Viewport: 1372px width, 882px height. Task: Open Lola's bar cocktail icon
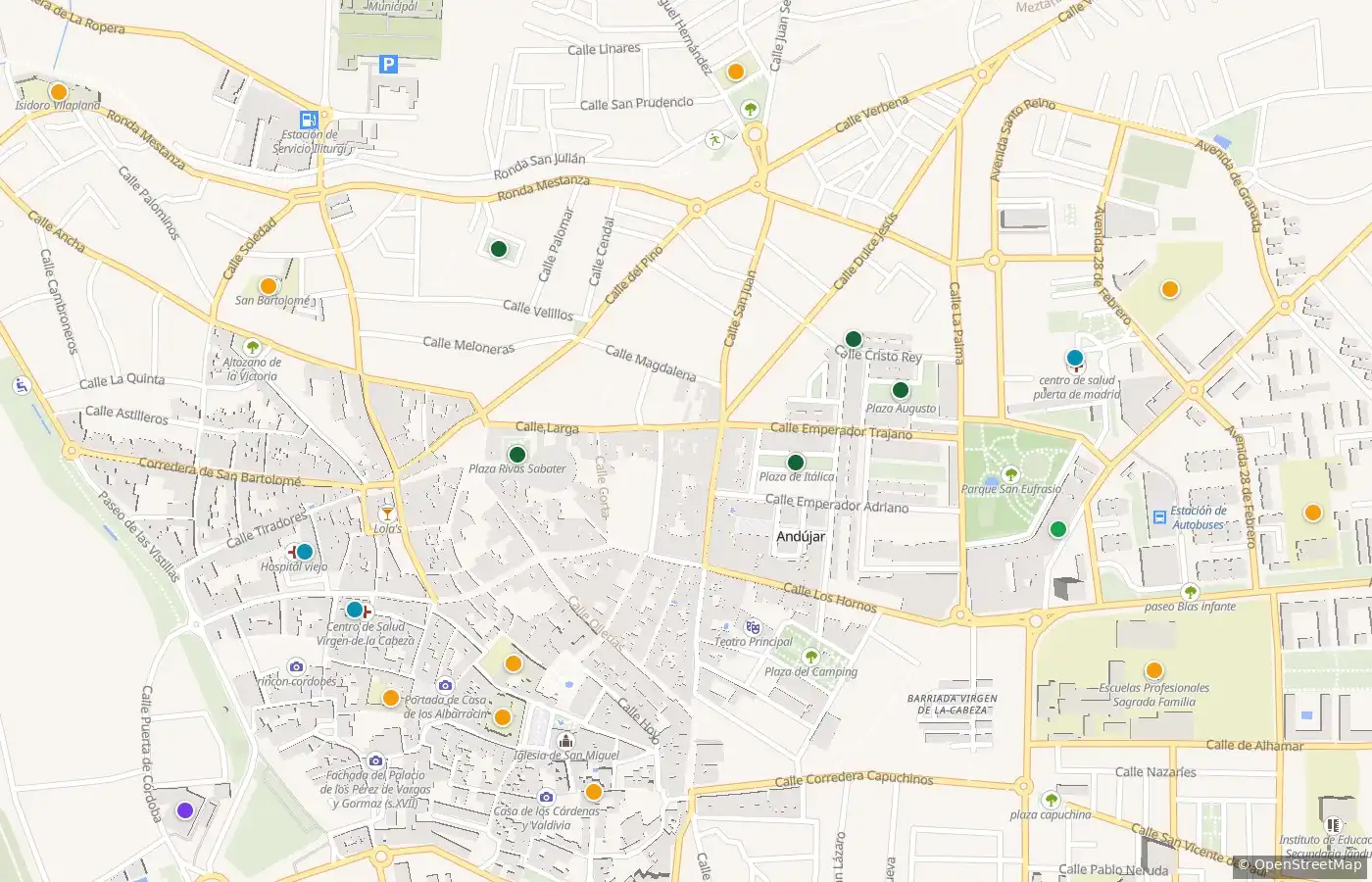(387, 513)
